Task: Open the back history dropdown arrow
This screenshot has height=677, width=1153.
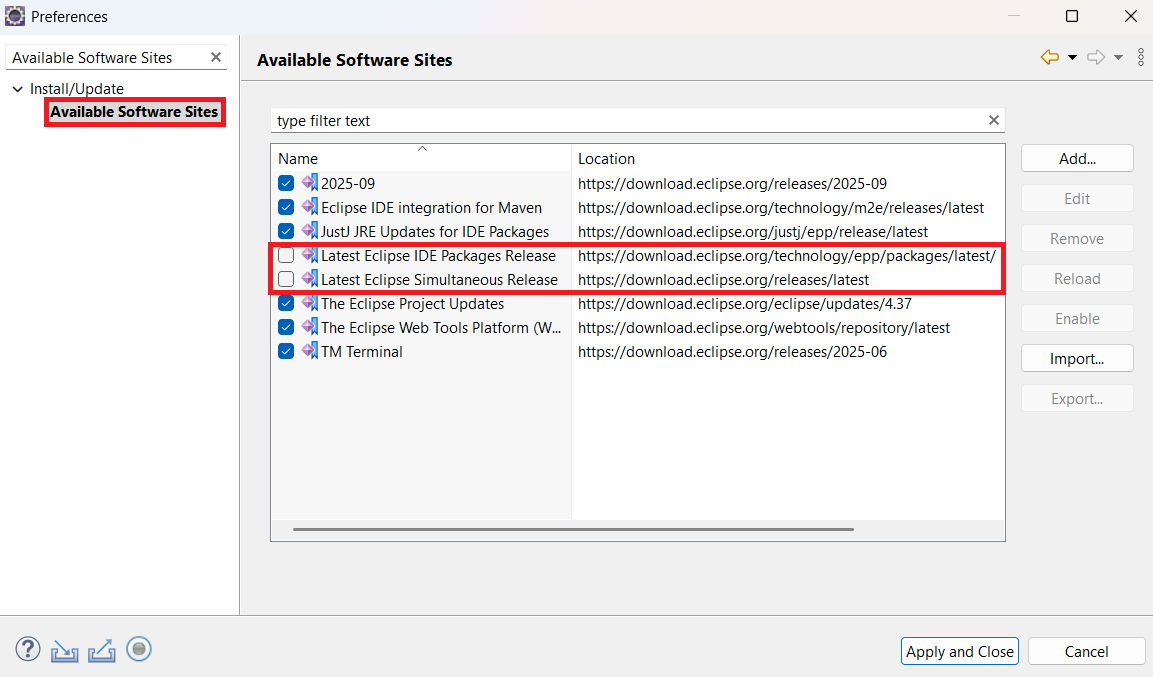Action: (1072, 58)
